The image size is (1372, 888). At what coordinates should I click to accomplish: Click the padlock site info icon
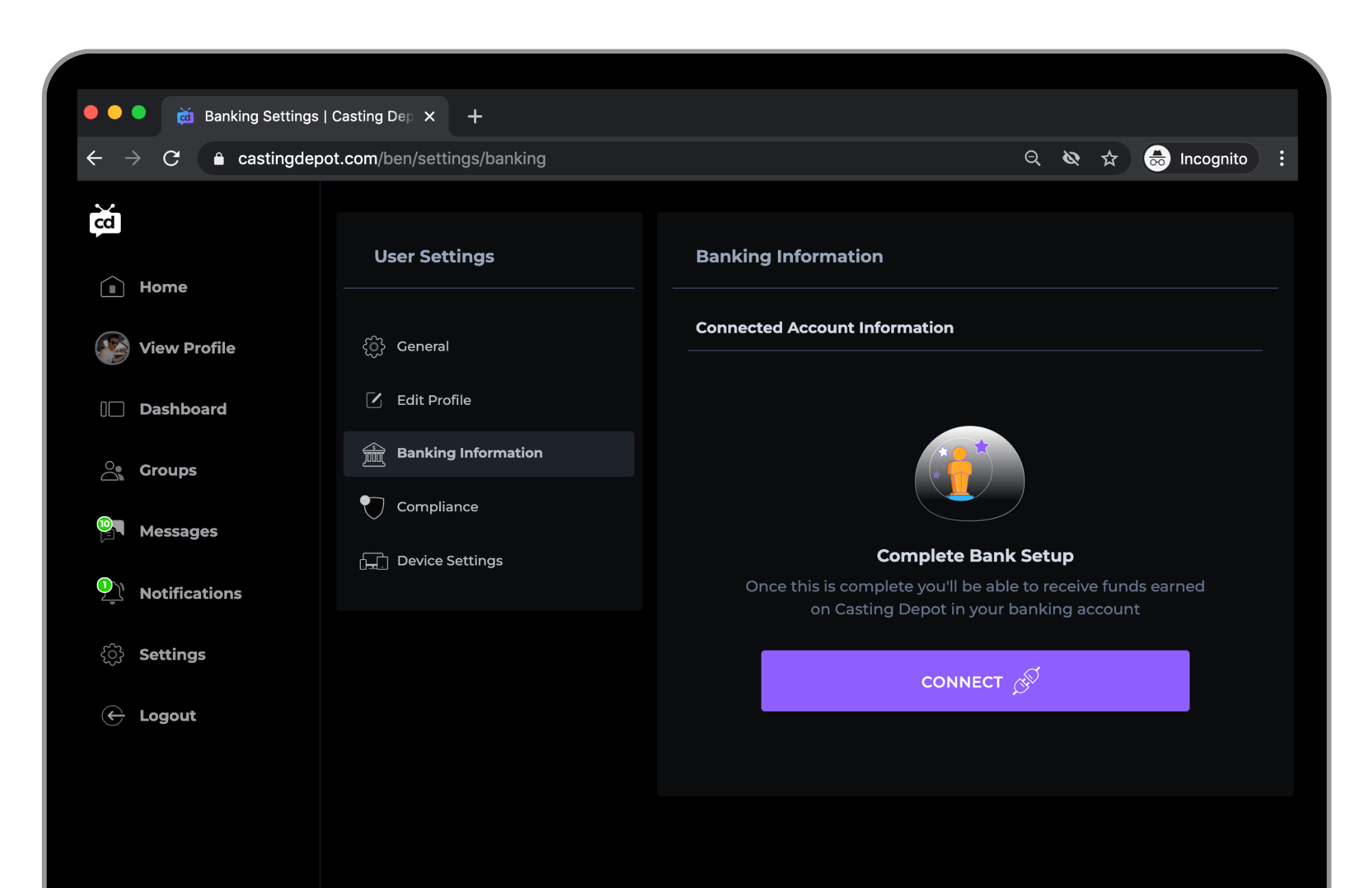tap(219, 159)
